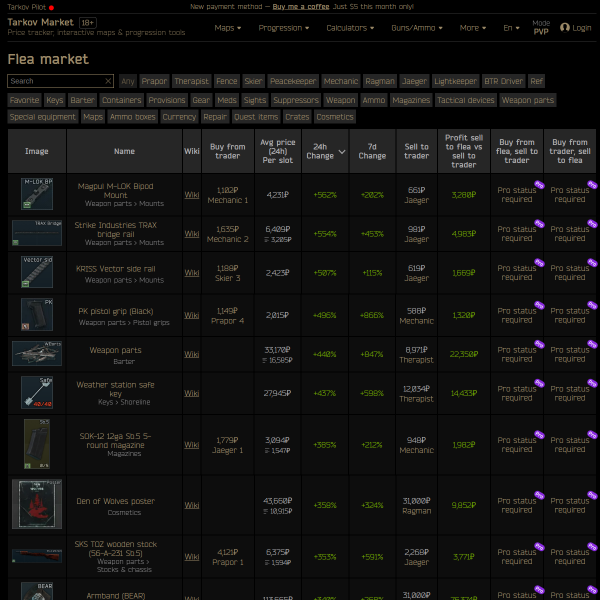Image resolution: width=600 pixels, height=600 pixels.
Task: Open SOK-12 magazine item image
Action: point(37,444)
